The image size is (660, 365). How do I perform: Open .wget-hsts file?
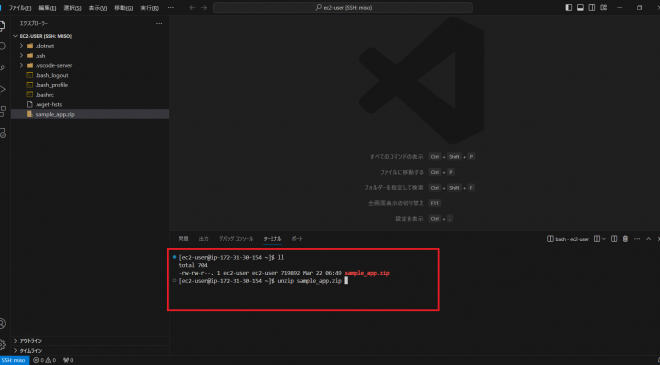tap(90, 104)
